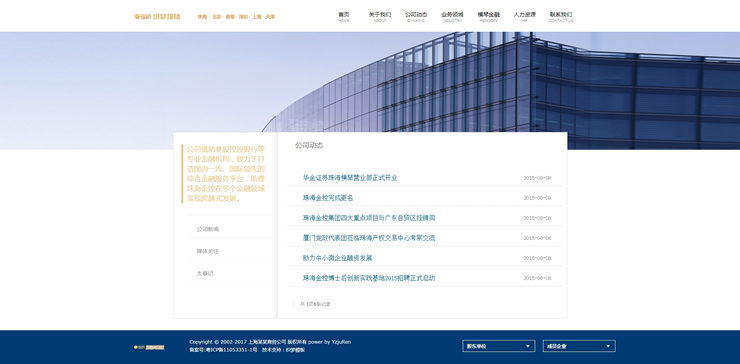740x364 pixels.
Task: Click the small logo in the footer
Action: [149, 347]
